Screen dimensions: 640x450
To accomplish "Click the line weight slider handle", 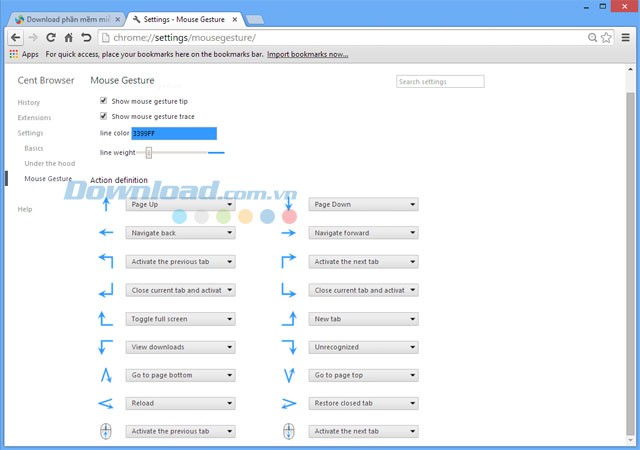I will coord(149,153).
